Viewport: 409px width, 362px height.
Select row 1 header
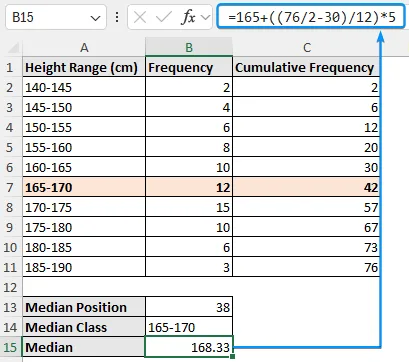point(10,67)
